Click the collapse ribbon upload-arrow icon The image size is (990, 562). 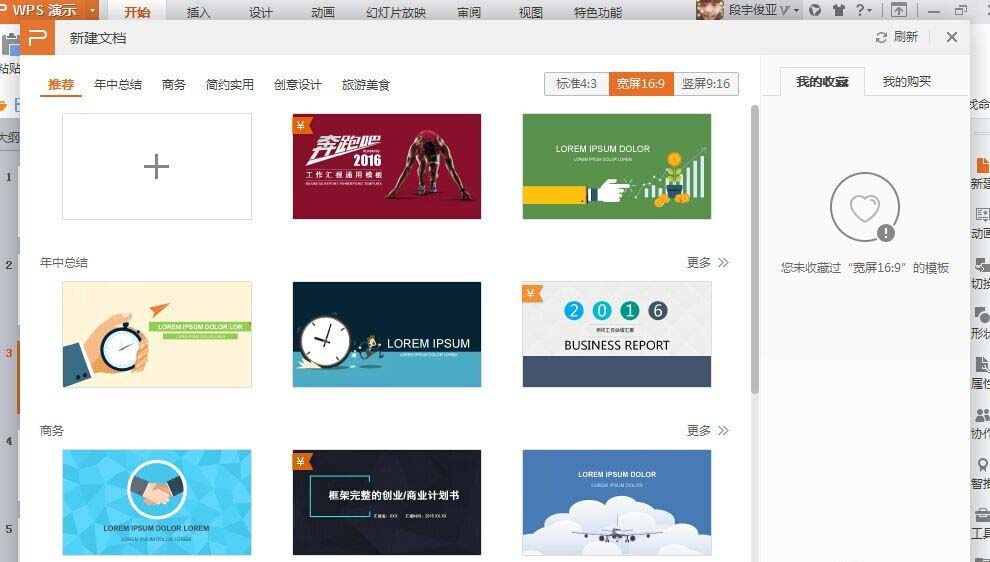coord(898,10)
